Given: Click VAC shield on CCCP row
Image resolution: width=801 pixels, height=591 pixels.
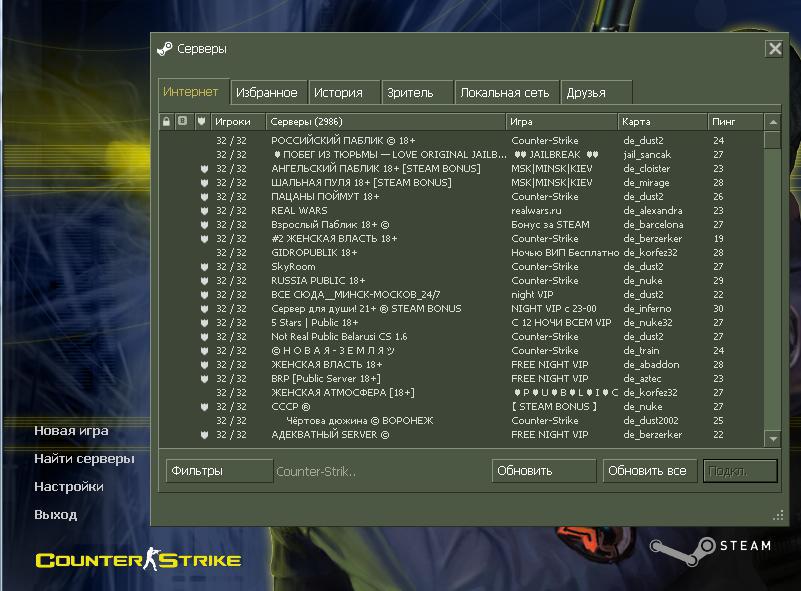Looking at the screenshot, I should 204,407.
